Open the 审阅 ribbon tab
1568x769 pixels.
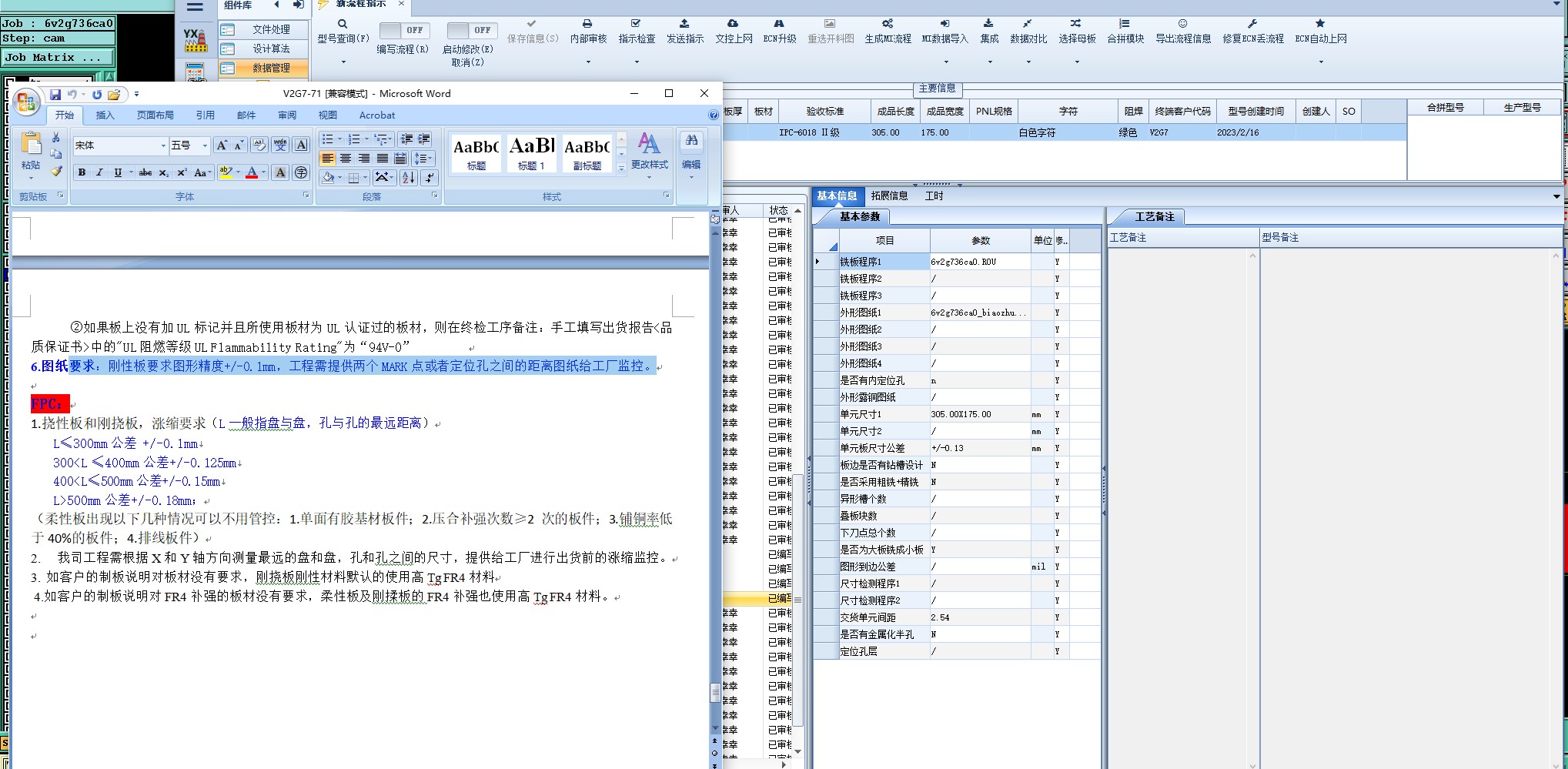click(x=287, y=115)
